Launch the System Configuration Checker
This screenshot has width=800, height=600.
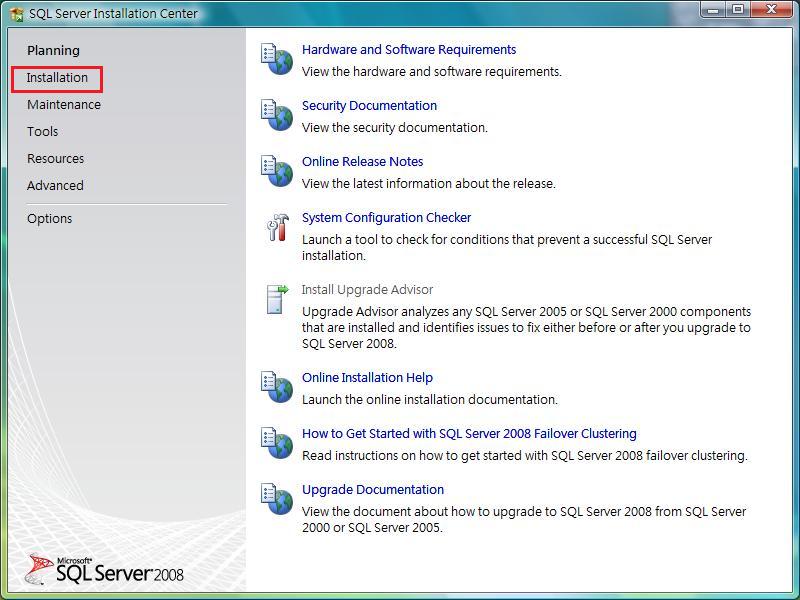tap(386, 218)
